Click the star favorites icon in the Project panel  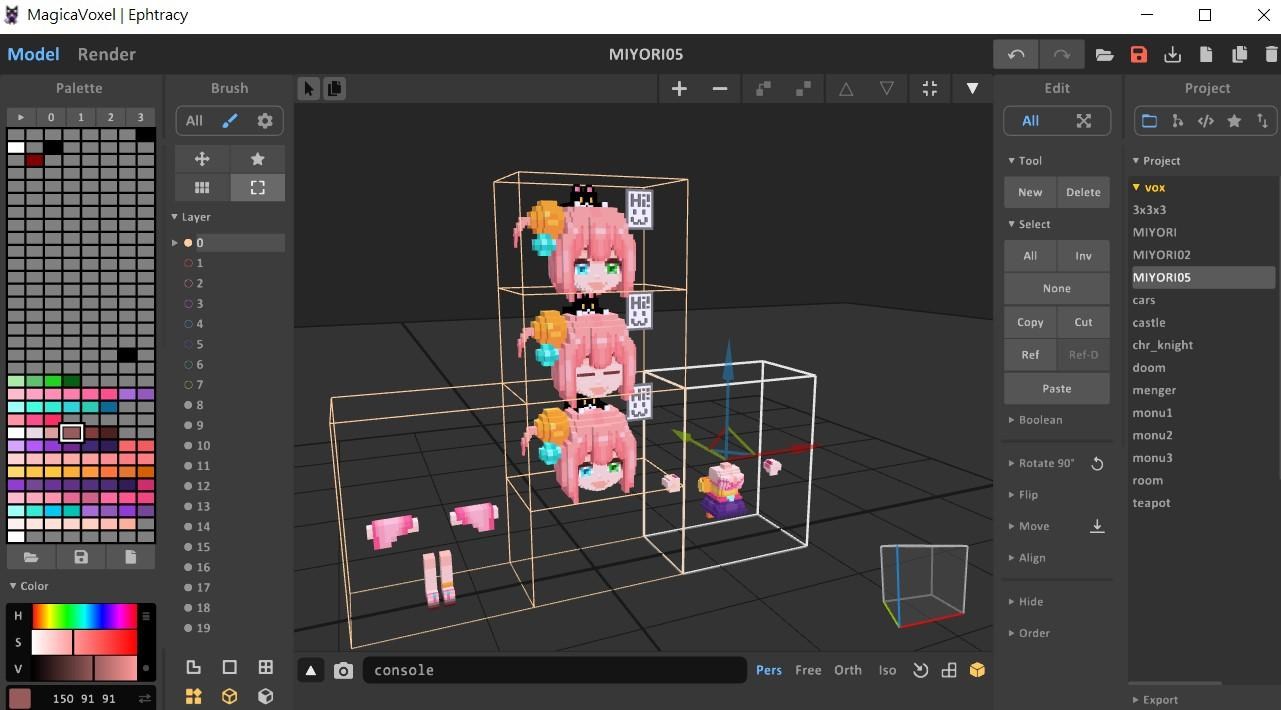1234,121
